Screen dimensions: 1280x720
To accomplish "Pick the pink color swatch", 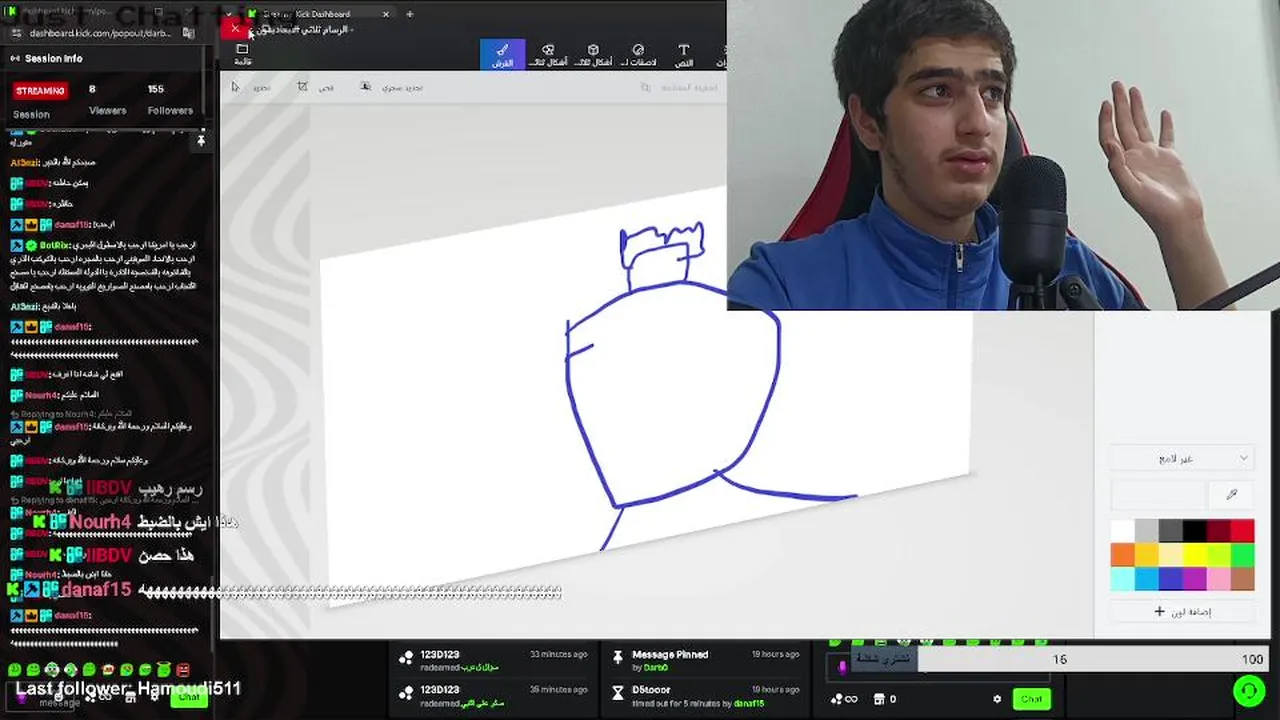I will pos(1218,578).
